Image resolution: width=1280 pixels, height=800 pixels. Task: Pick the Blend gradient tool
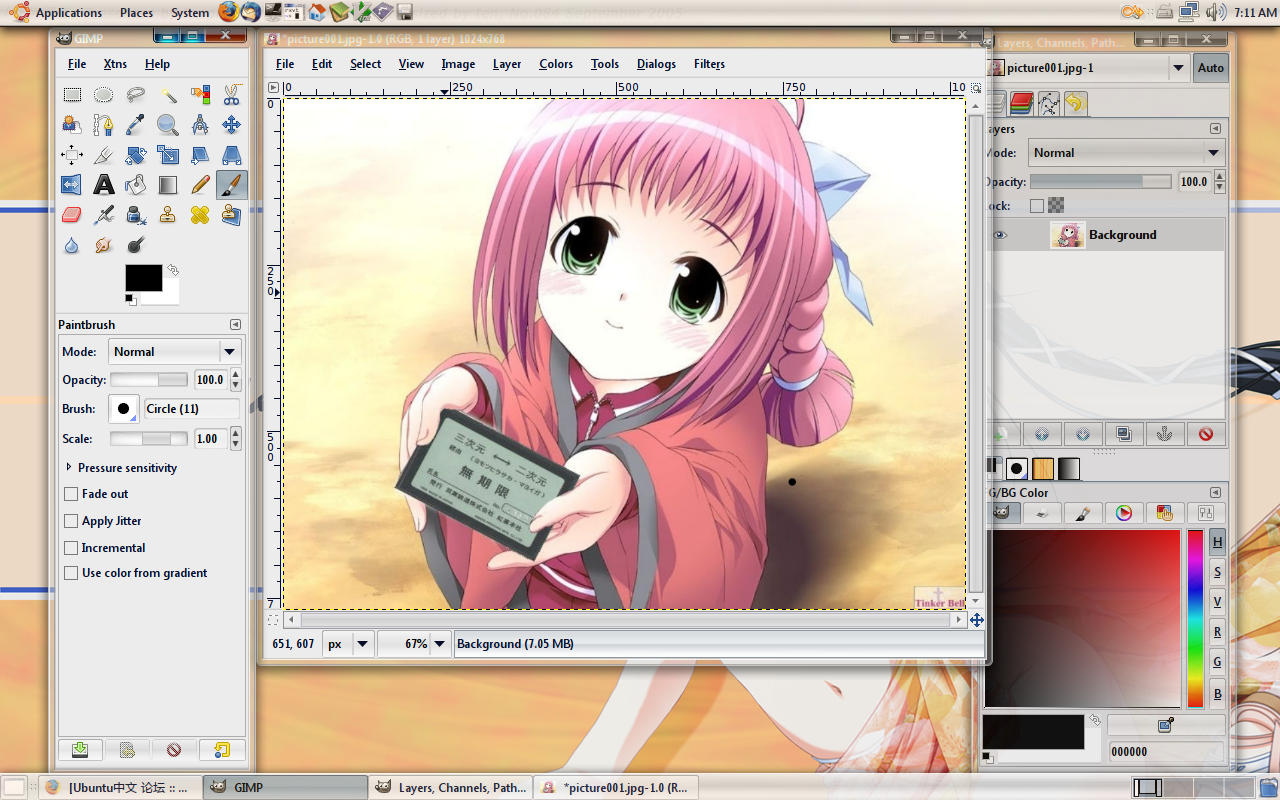pos(168,185)
